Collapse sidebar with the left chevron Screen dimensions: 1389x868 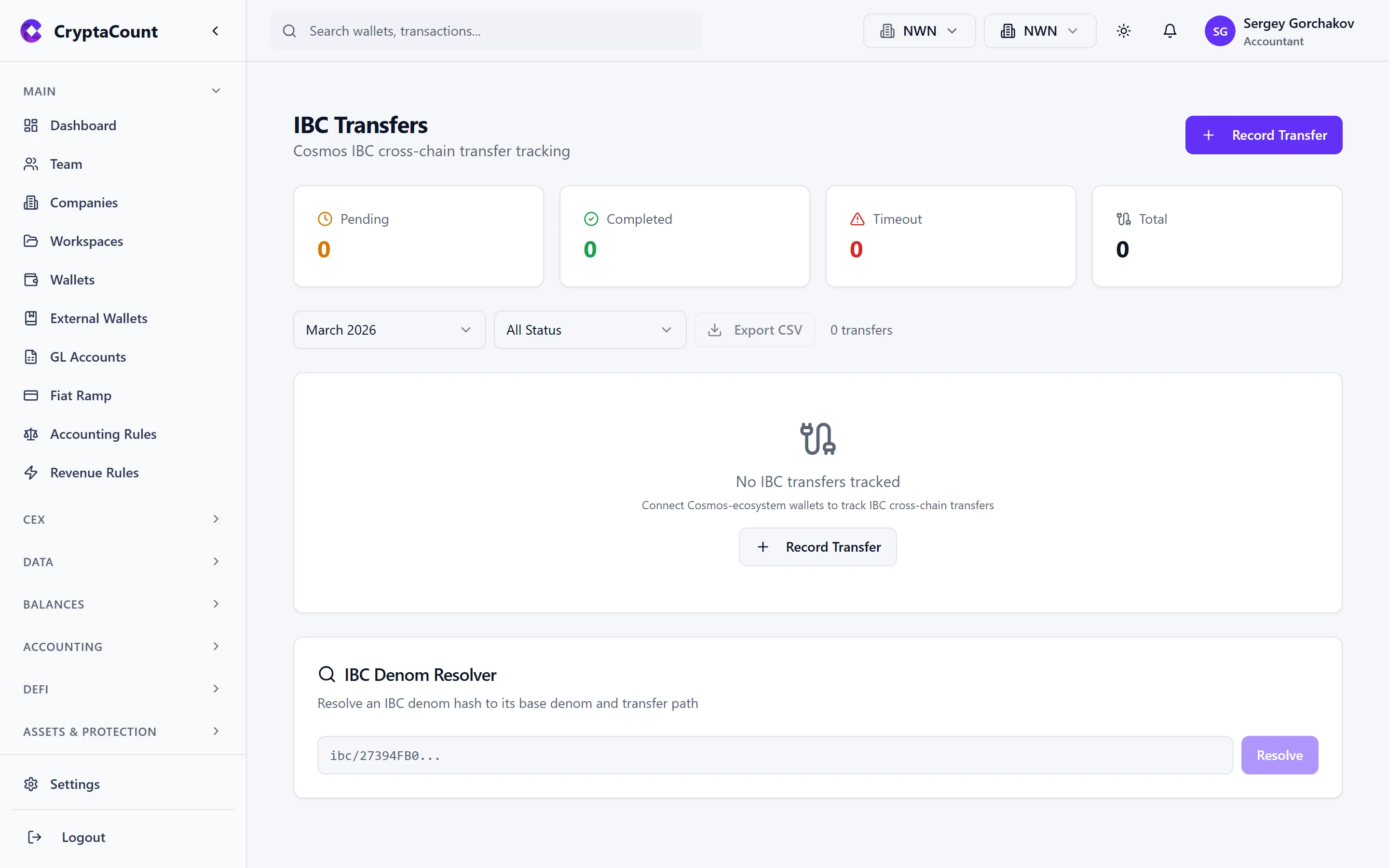point(215,31)
